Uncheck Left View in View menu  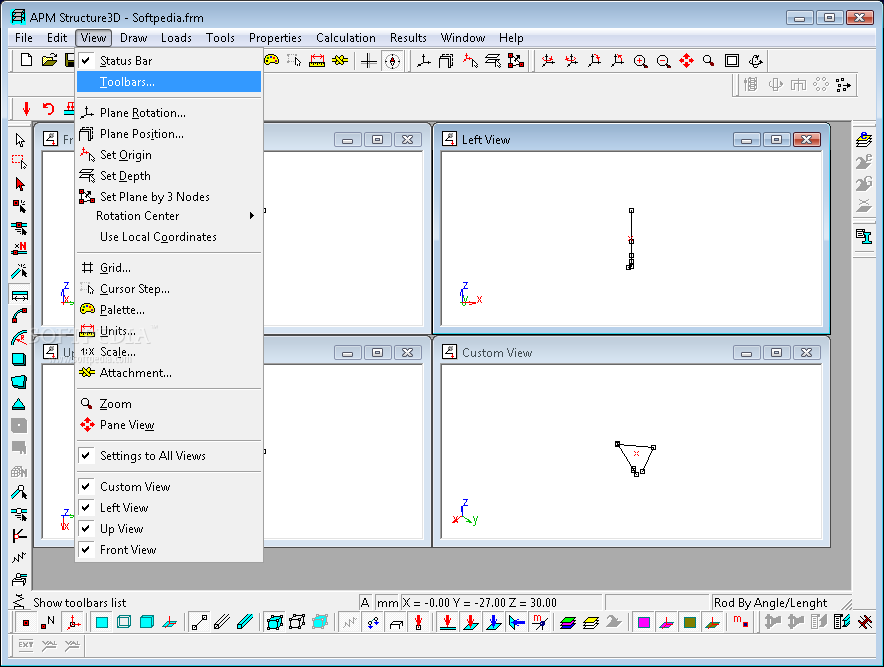click(x=169, y=507)
